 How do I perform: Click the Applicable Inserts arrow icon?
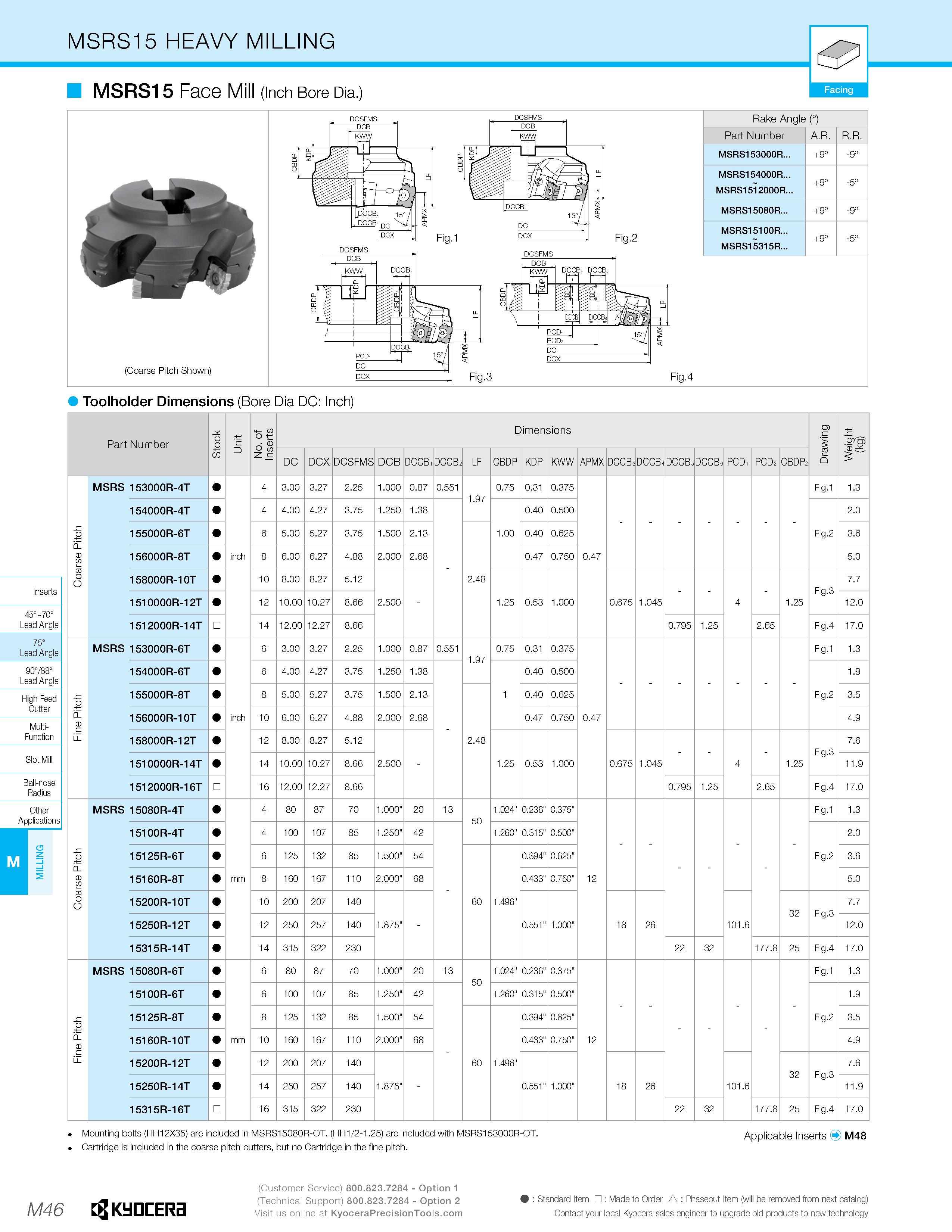(836, 1136)
